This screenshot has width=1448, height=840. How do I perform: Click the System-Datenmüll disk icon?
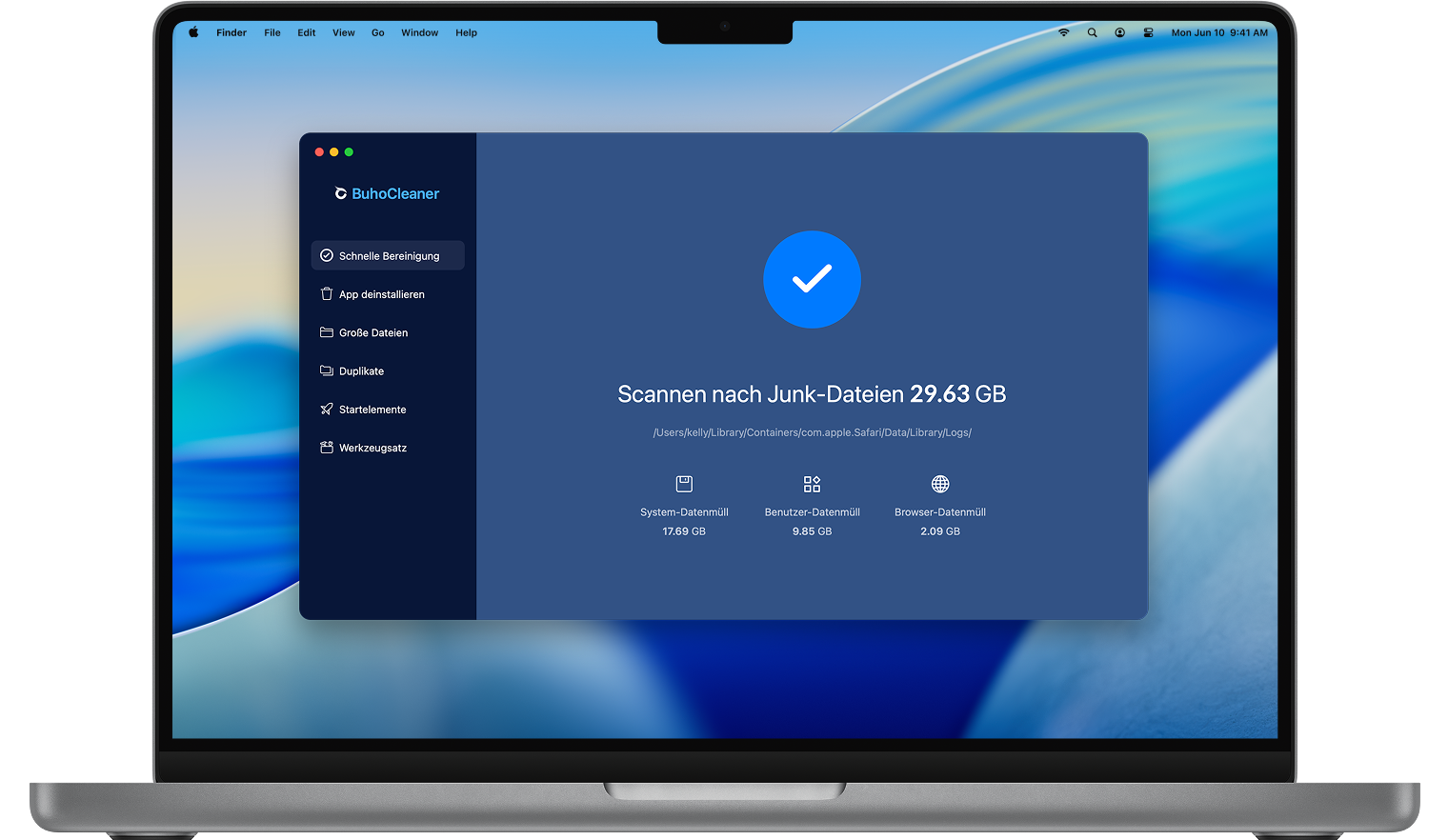pyautogui.click(x=684, y=484)
